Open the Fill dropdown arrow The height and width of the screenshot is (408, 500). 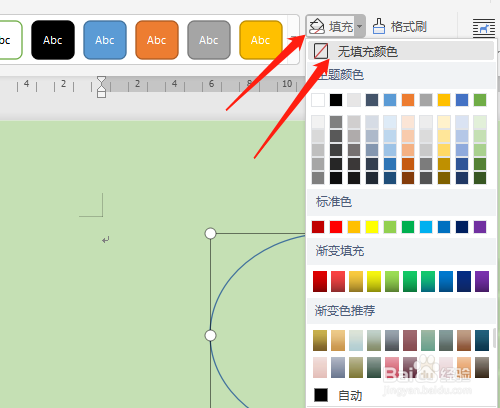(x=359, y=26)
